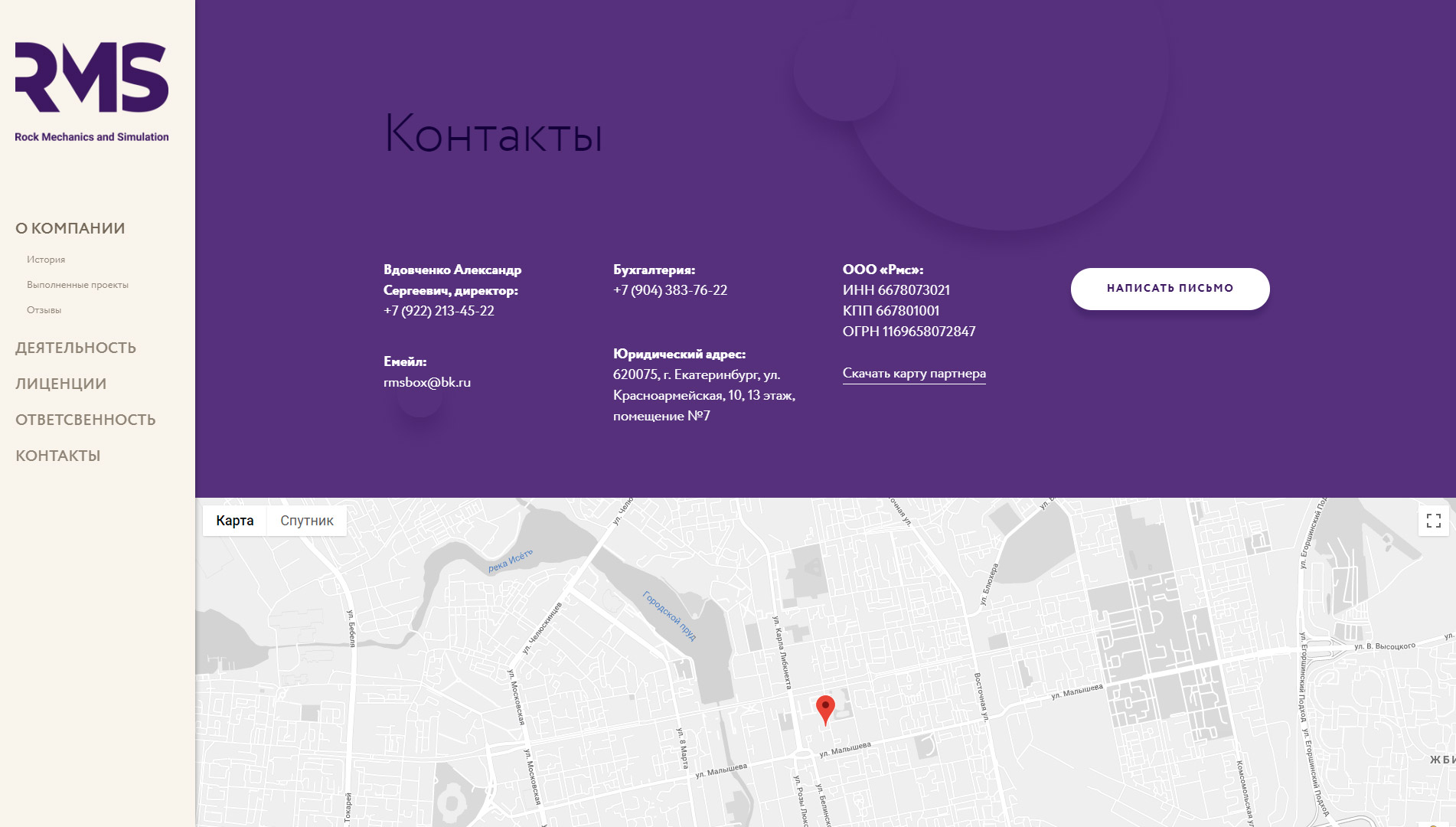Image resolution: width=1456 pixels, height=827 pixels.
Task: Click Бухгалтерия label
Action: point(654,270)
